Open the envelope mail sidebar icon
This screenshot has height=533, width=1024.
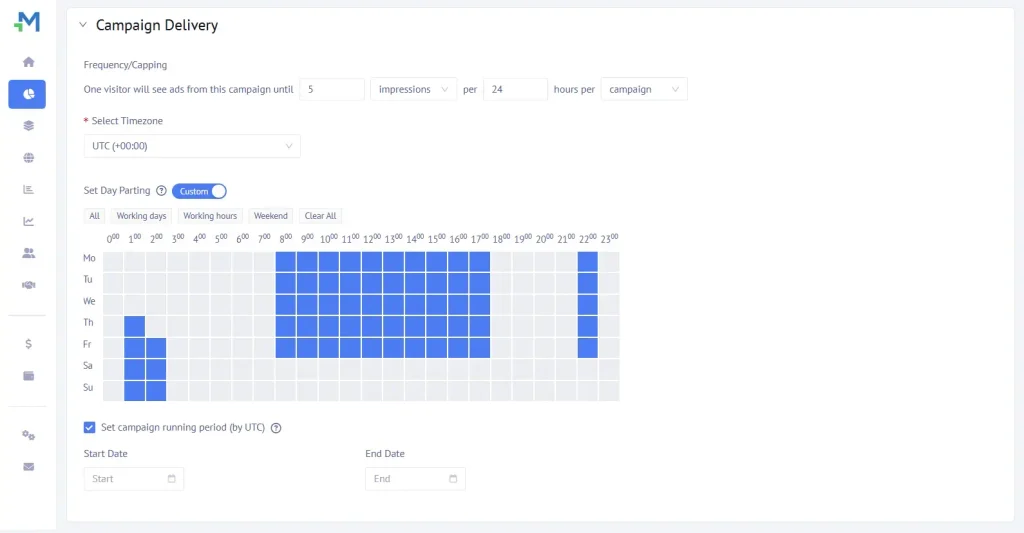coord(28,467)
